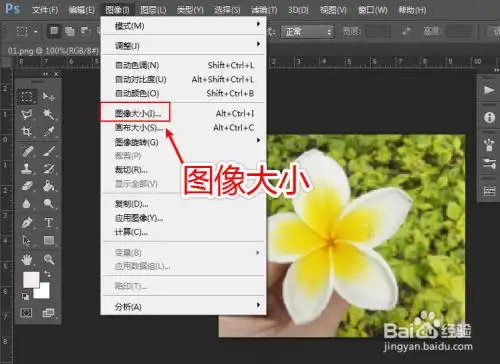500x364 pixels.
Task: Open the 文件(F) menu
Action: (45, 10)
